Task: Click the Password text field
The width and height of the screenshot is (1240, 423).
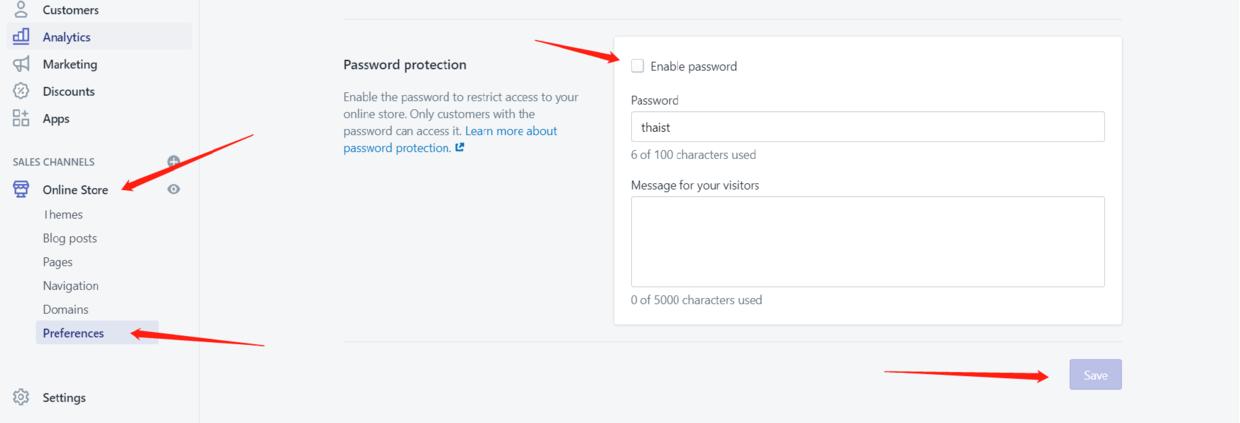Action: (x=867, y=127)
